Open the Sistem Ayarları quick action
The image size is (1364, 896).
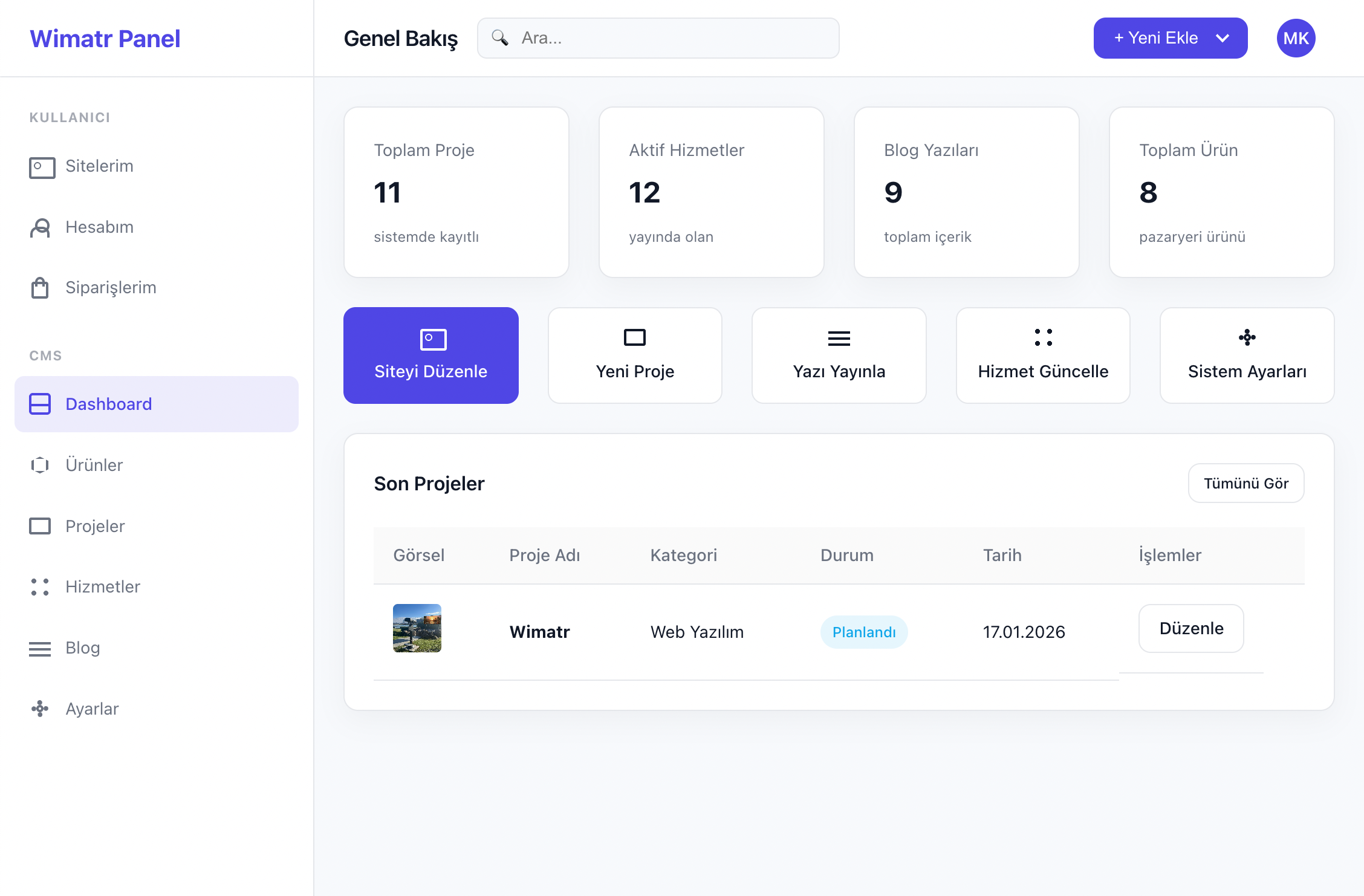click(1247, 355)
